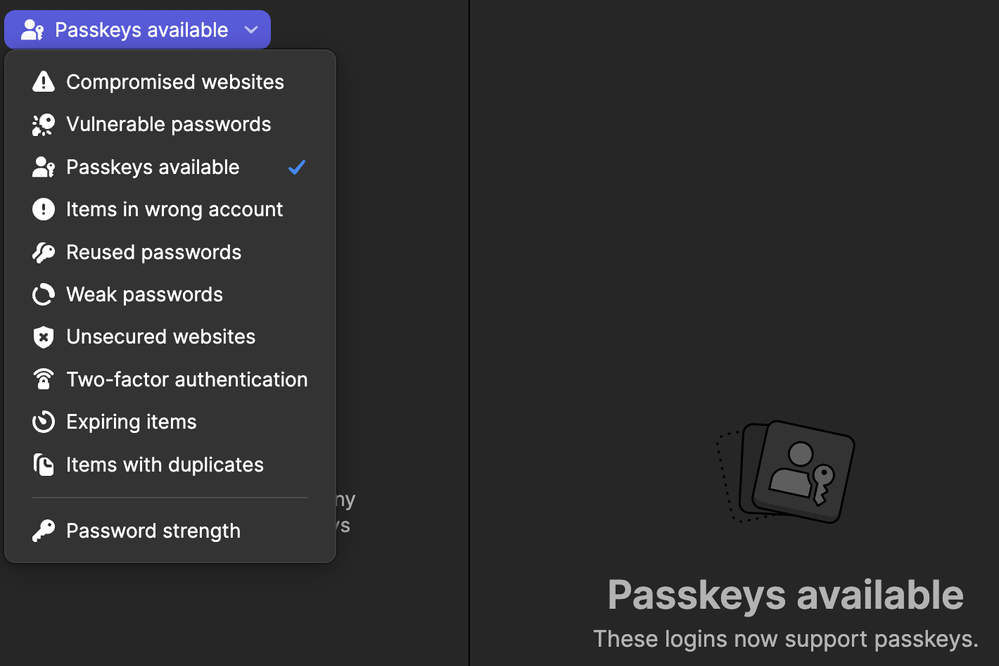This screenshot has width=999, height=666.
Task: Click the large Passkeys available heading
Action: tap(785, 595)
